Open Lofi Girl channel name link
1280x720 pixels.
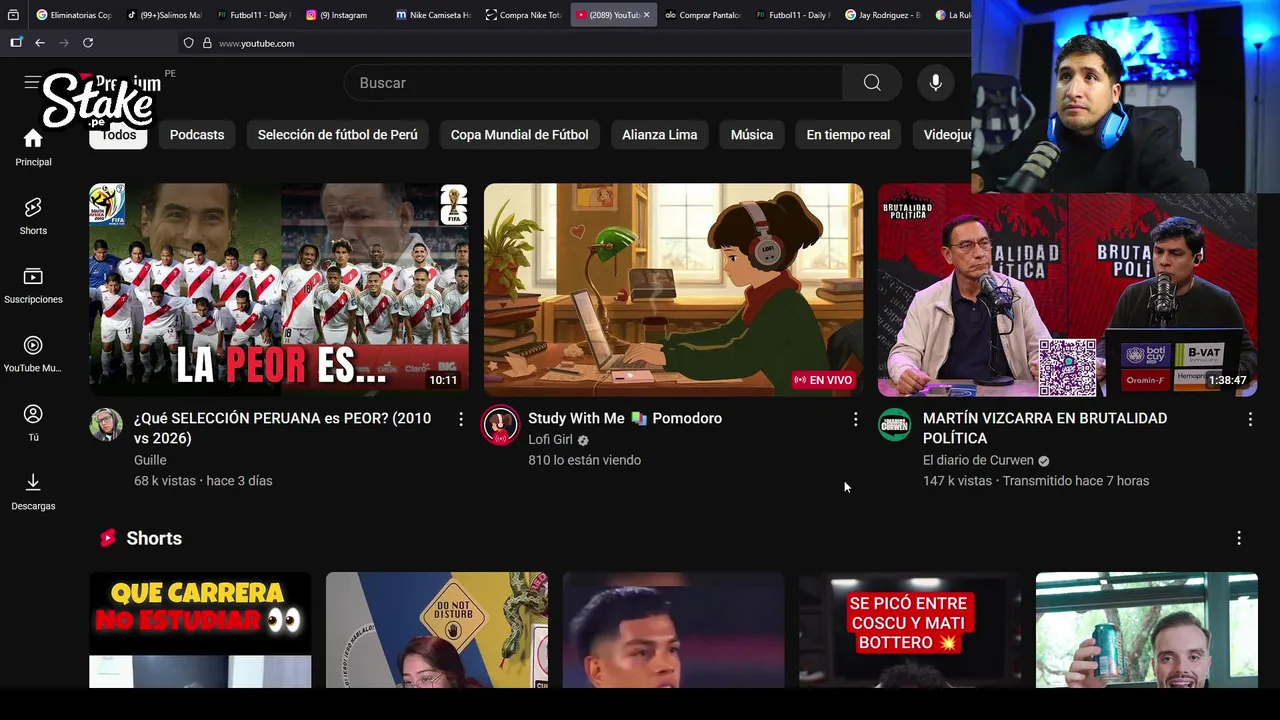(x=550, y=440)
